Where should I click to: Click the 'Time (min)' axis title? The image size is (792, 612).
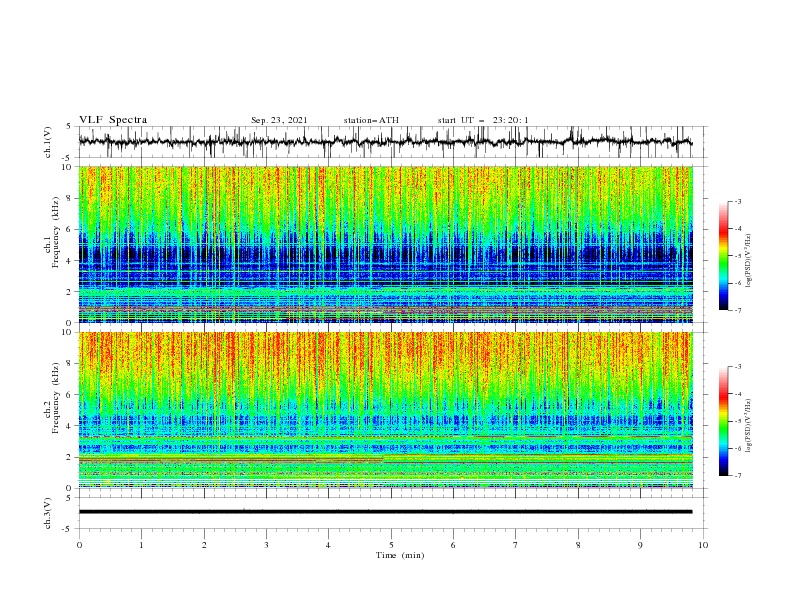(400, 555)
